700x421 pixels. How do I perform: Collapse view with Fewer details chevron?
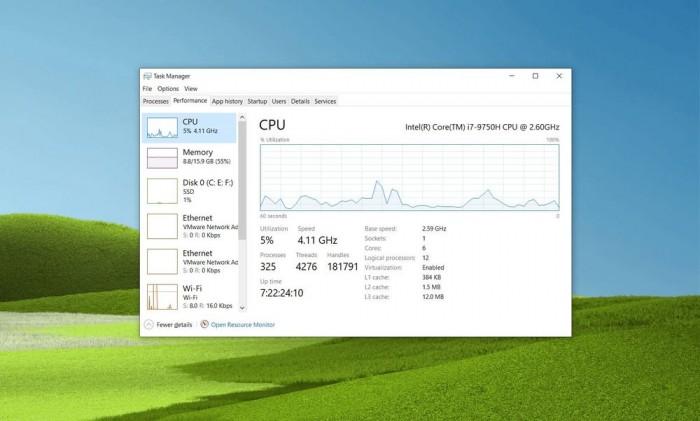point(149,324)
